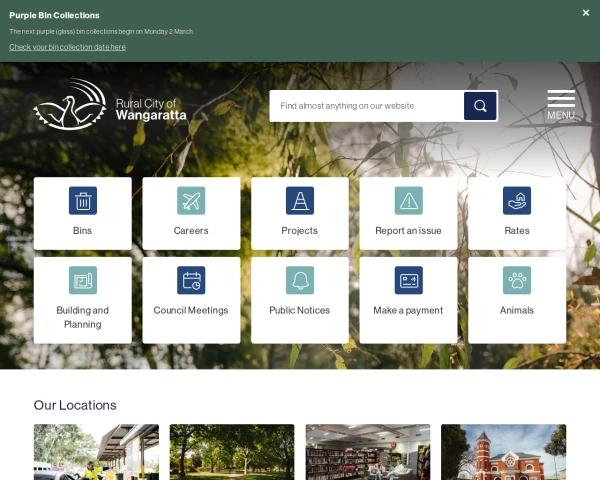Click the red brick building location thumbnail

click(503, 452)
